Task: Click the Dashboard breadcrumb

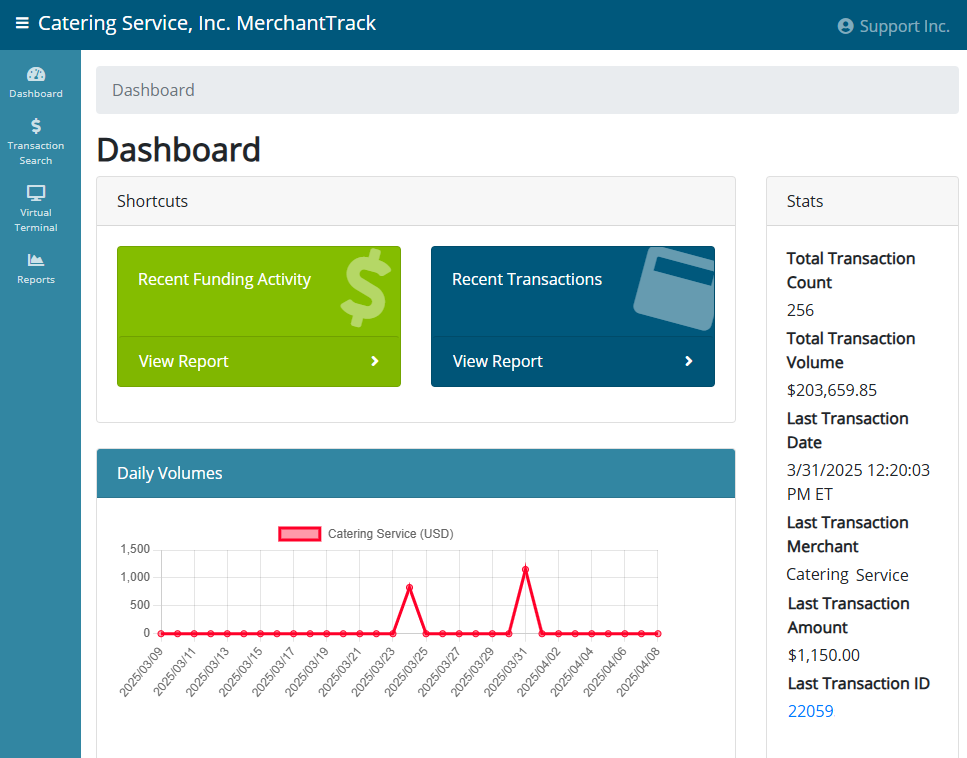Action: (153, 90)
